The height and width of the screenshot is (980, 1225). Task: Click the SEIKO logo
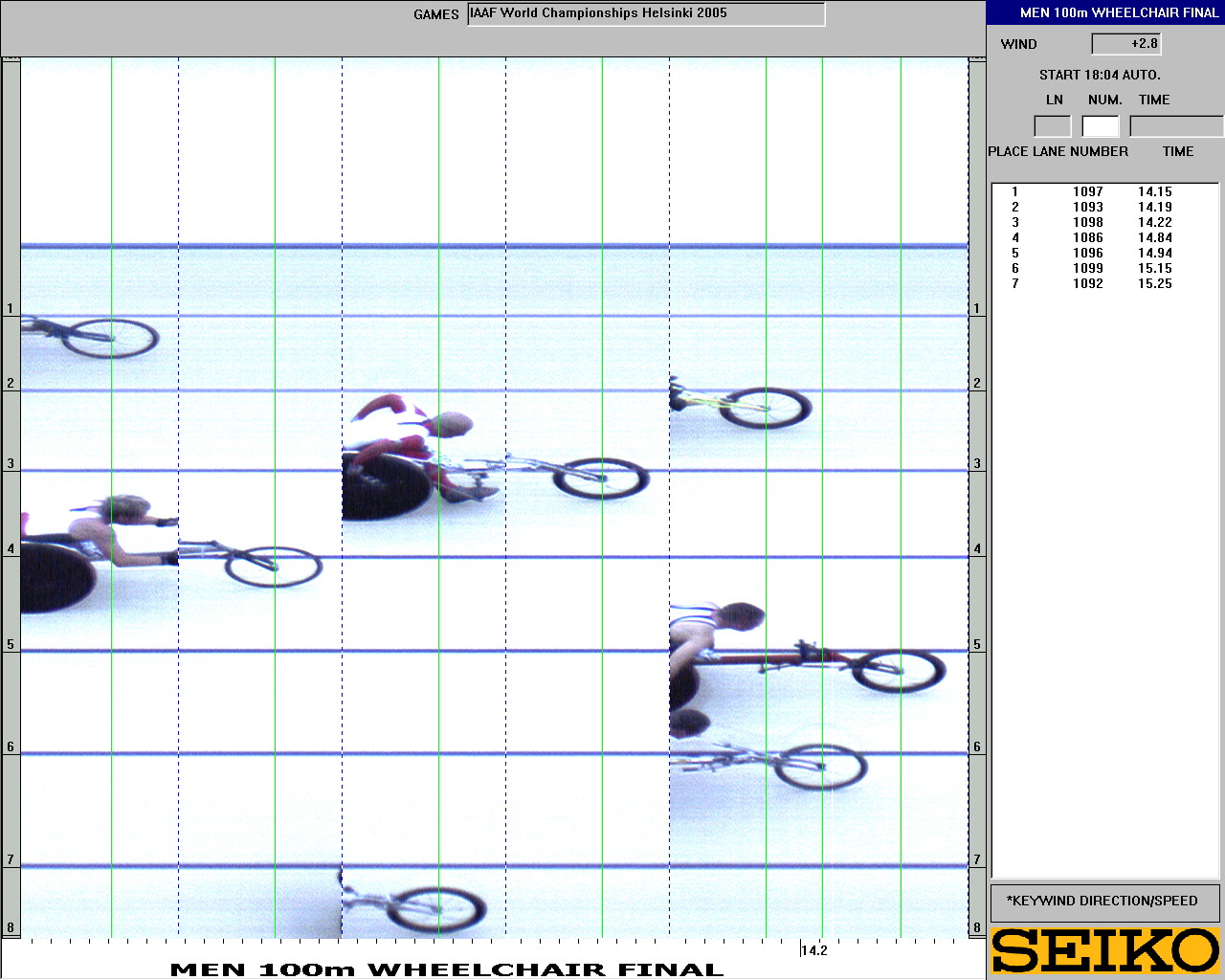pos(1105,950)
